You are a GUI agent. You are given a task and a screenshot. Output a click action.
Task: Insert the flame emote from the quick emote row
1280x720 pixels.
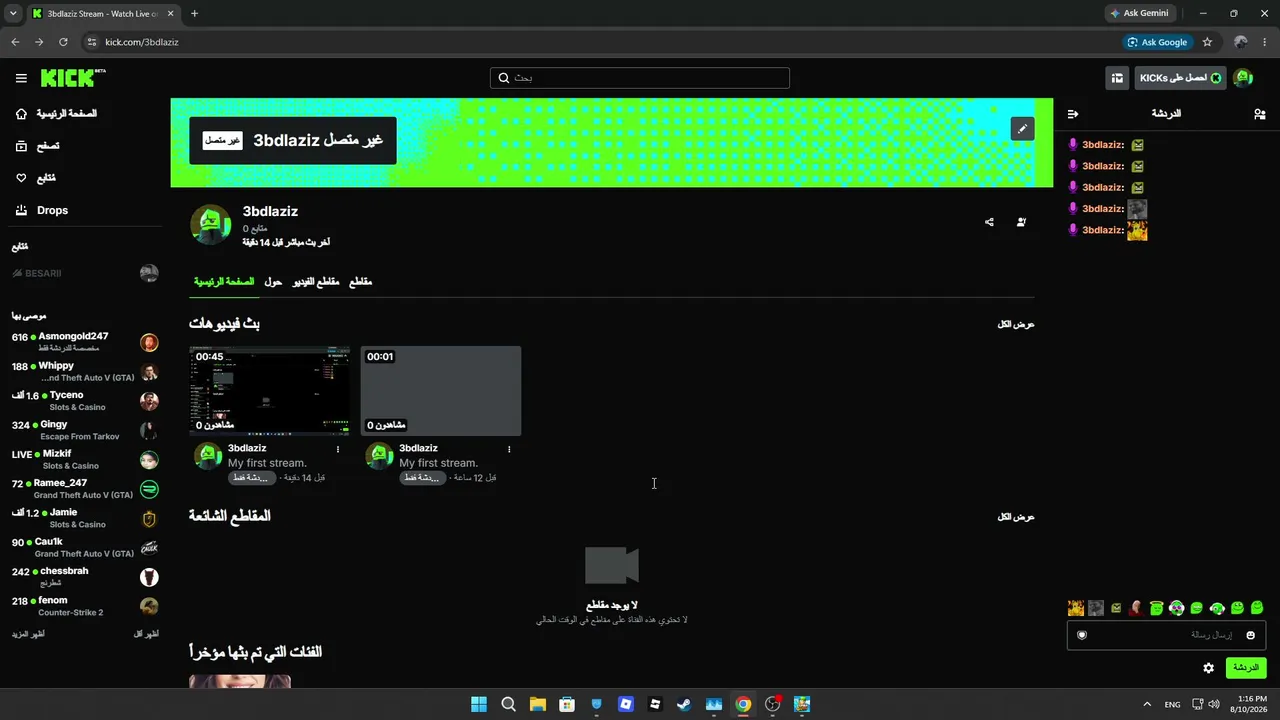tap(1076, 608)
